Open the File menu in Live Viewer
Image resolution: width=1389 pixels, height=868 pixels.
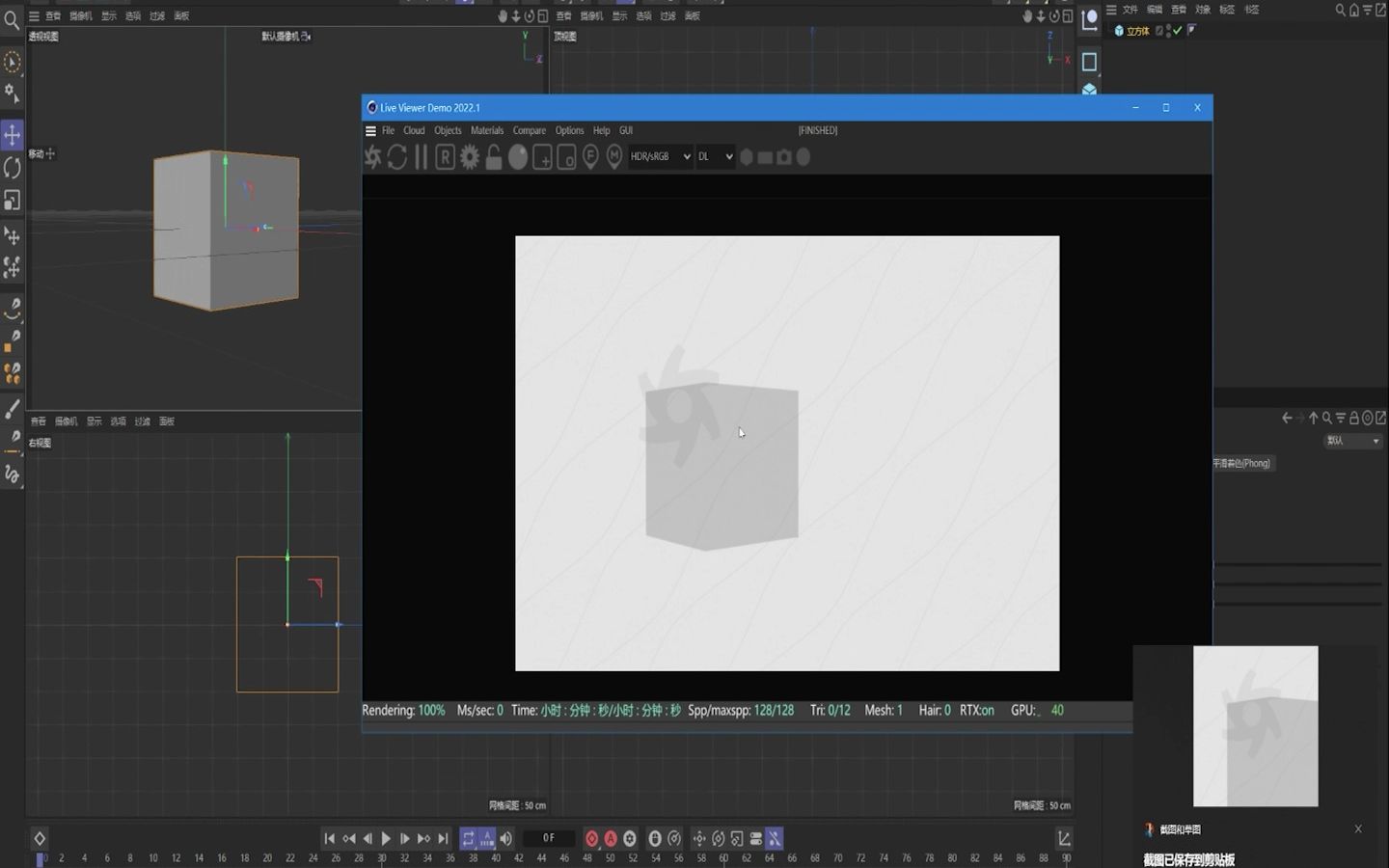pyautogui.click(x=388, y=131)
